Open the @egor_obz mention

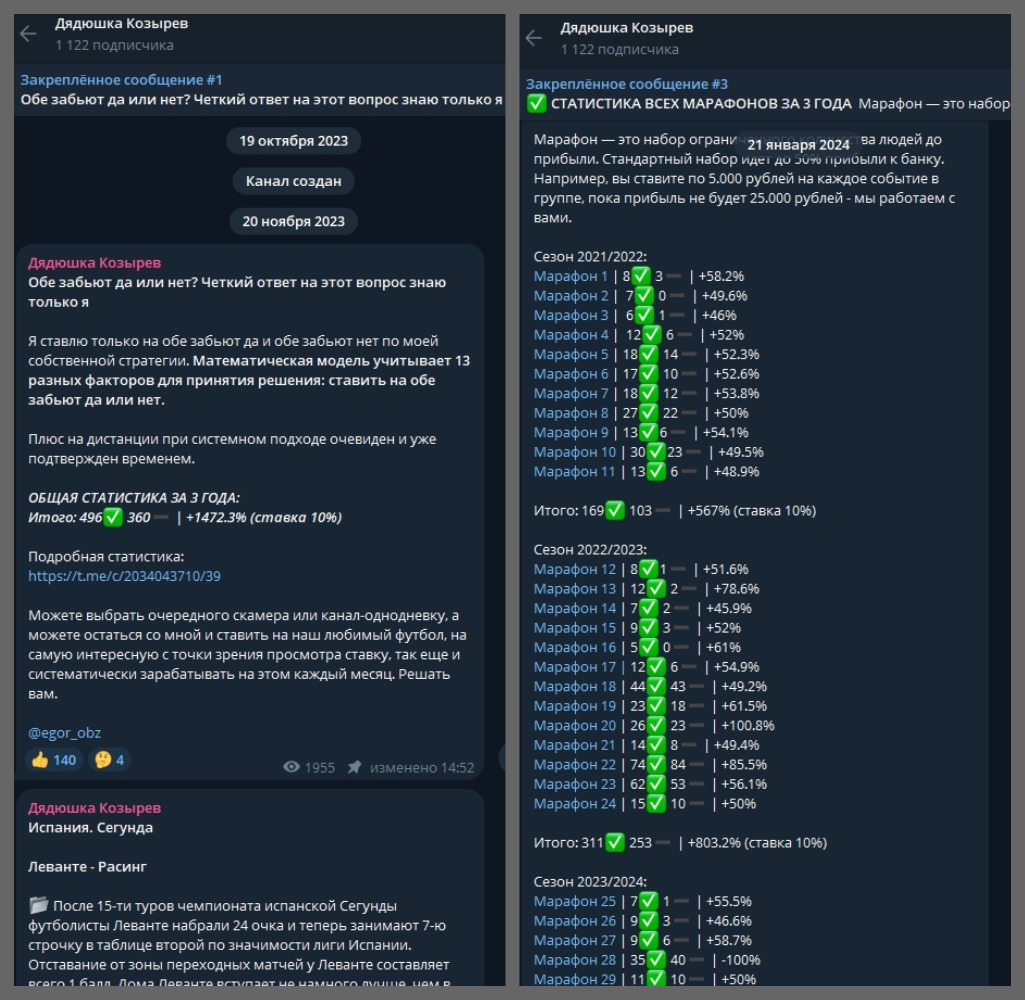(64, 733)
